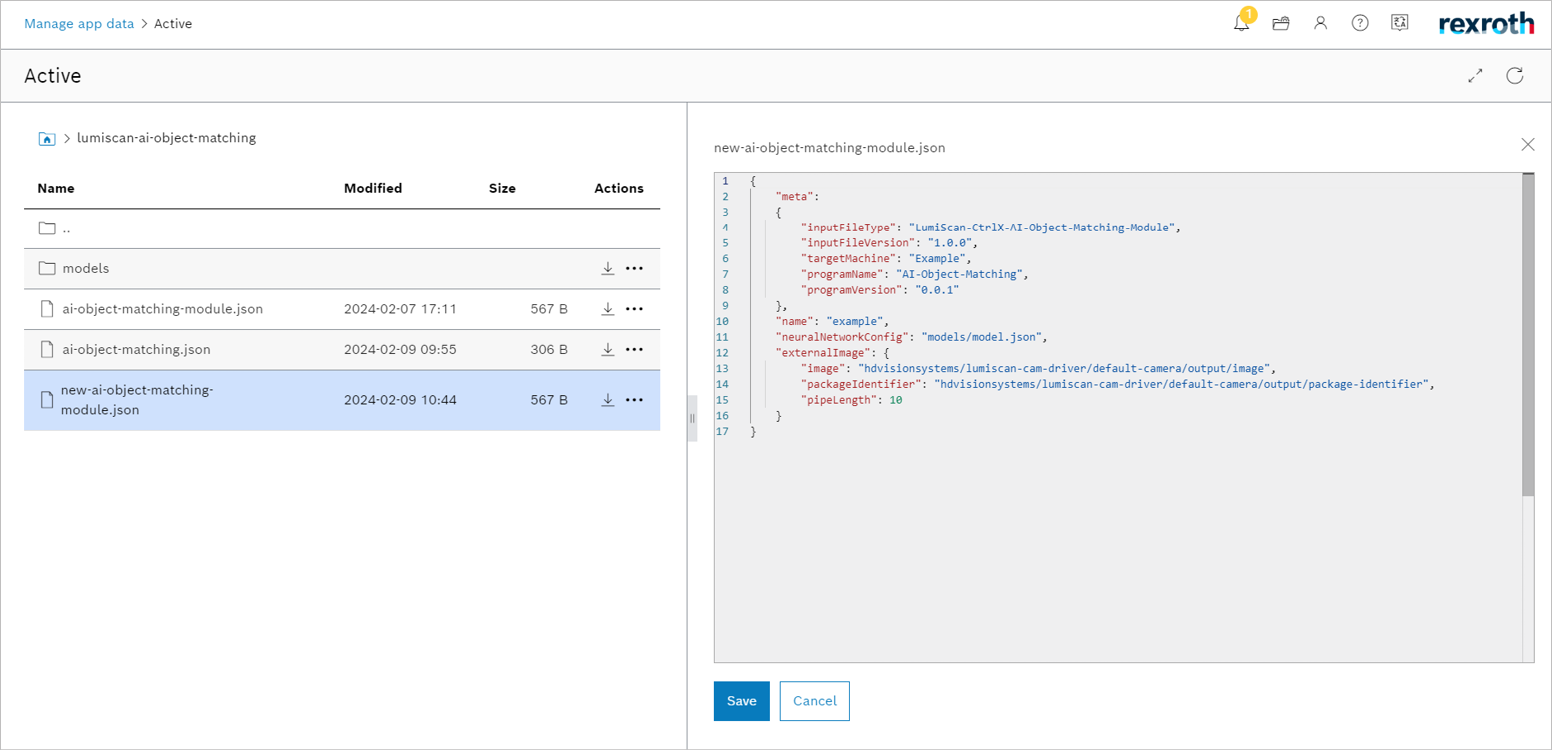The height and width of the screenshot is (750, 1552).
Task: Refresh the Active file list
Action: (1515, 76)
